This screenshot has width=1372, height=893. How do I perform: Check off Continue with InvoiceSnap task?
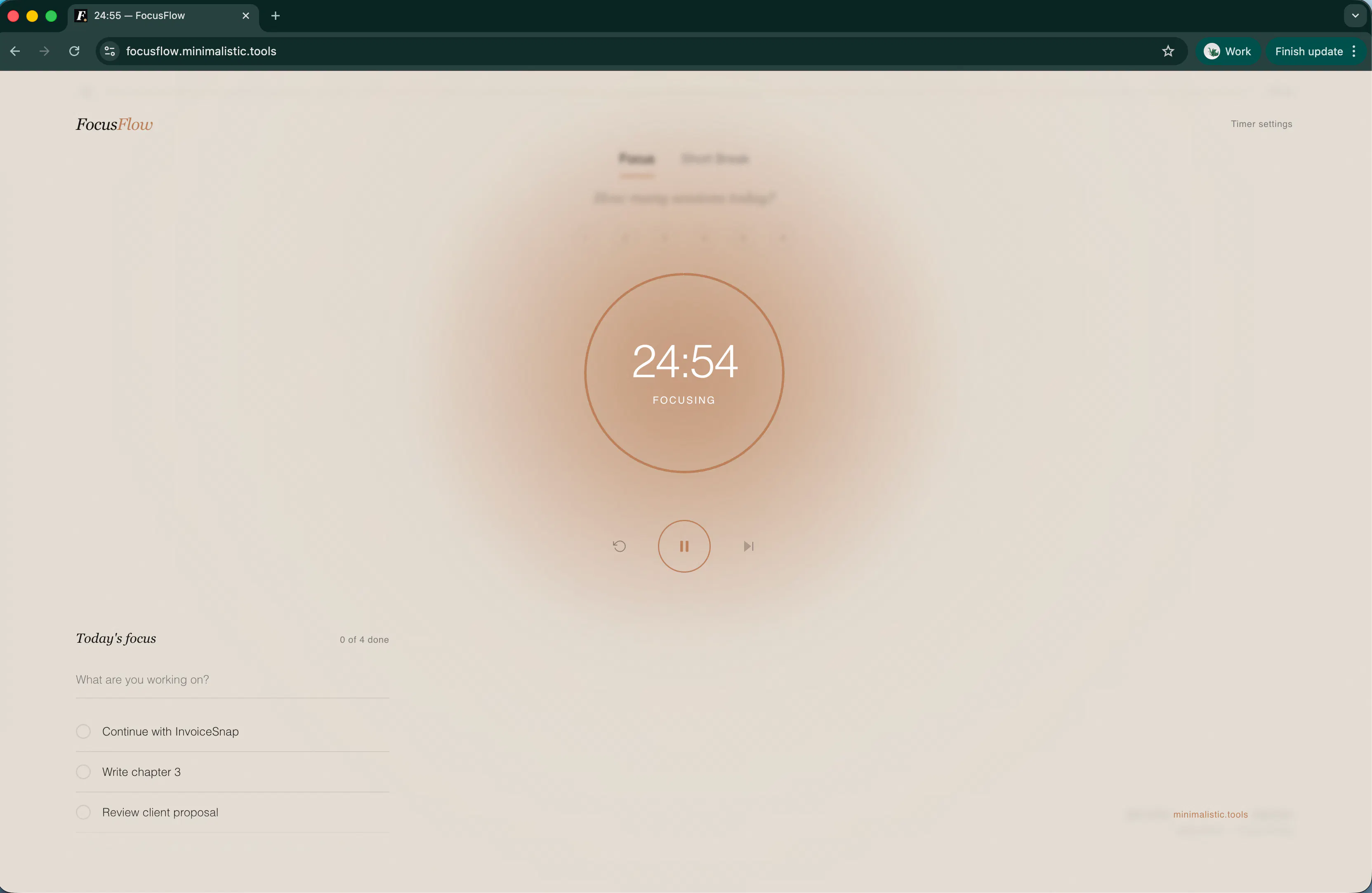(x=84, y=732)
